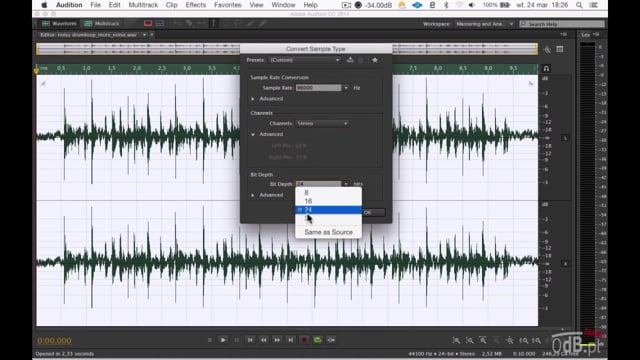Screen dimensions: 640x360
Task: Zoom out amplitude icon
Action: (470, 340)
